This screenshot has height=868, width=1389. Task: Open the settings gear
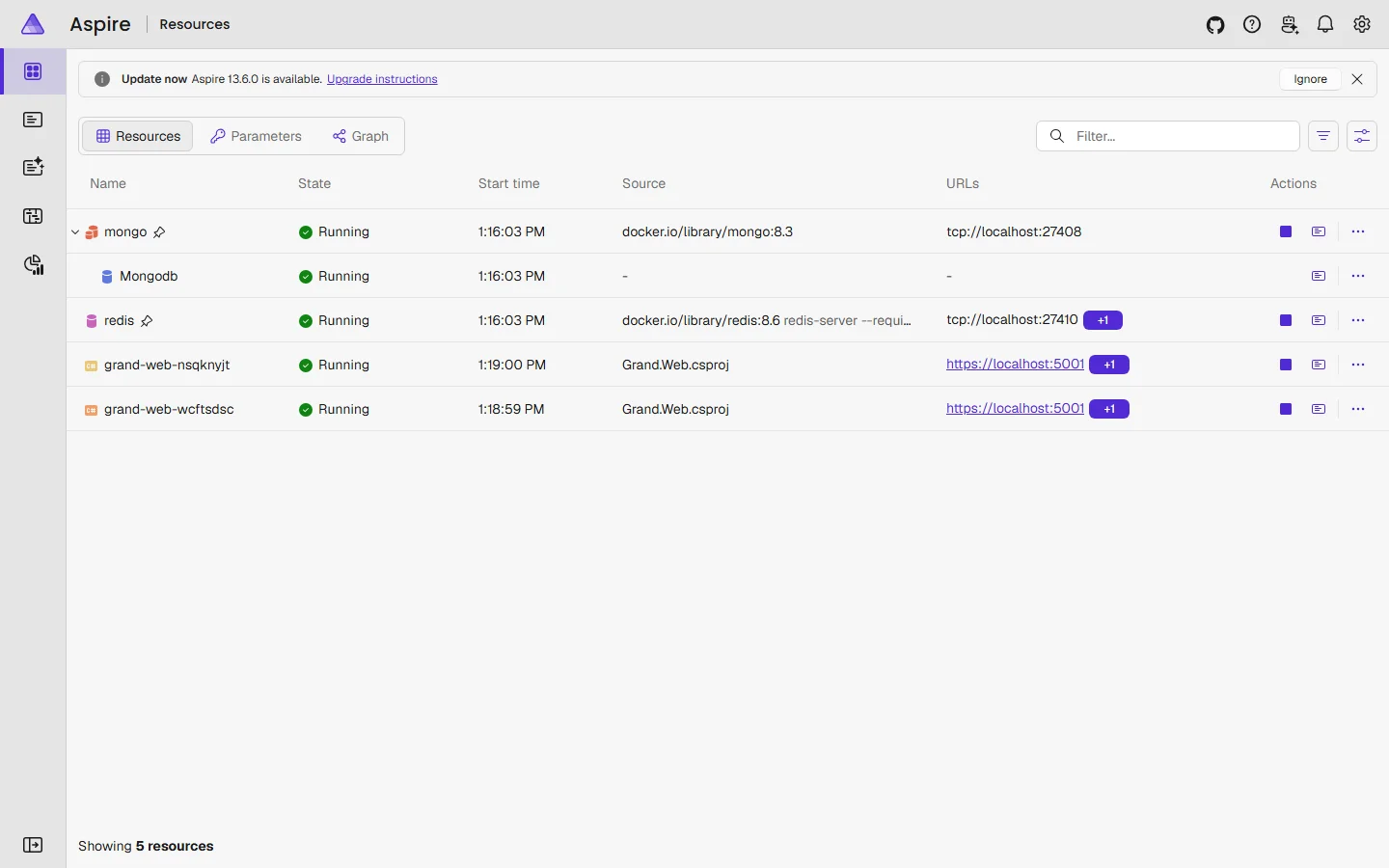(x=1362, y=25)
